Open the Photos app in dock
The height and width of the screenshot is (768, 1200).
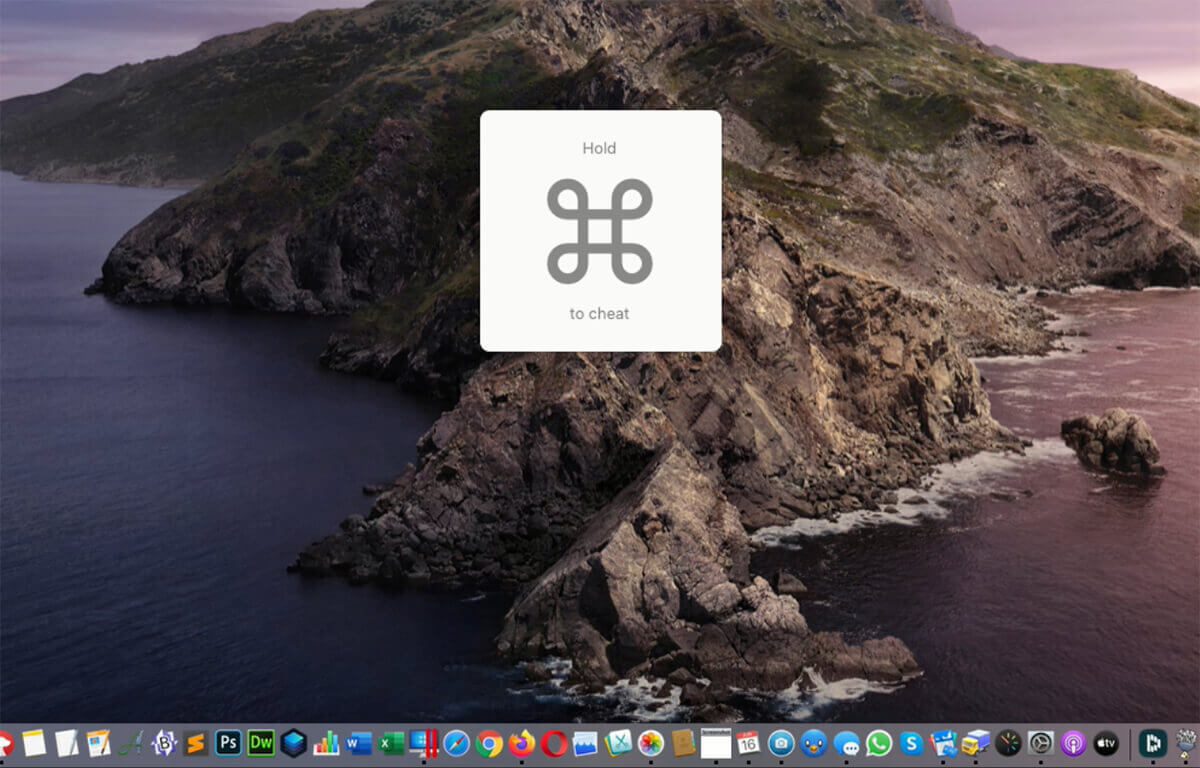pyautogui.click(x=651, y=743)
